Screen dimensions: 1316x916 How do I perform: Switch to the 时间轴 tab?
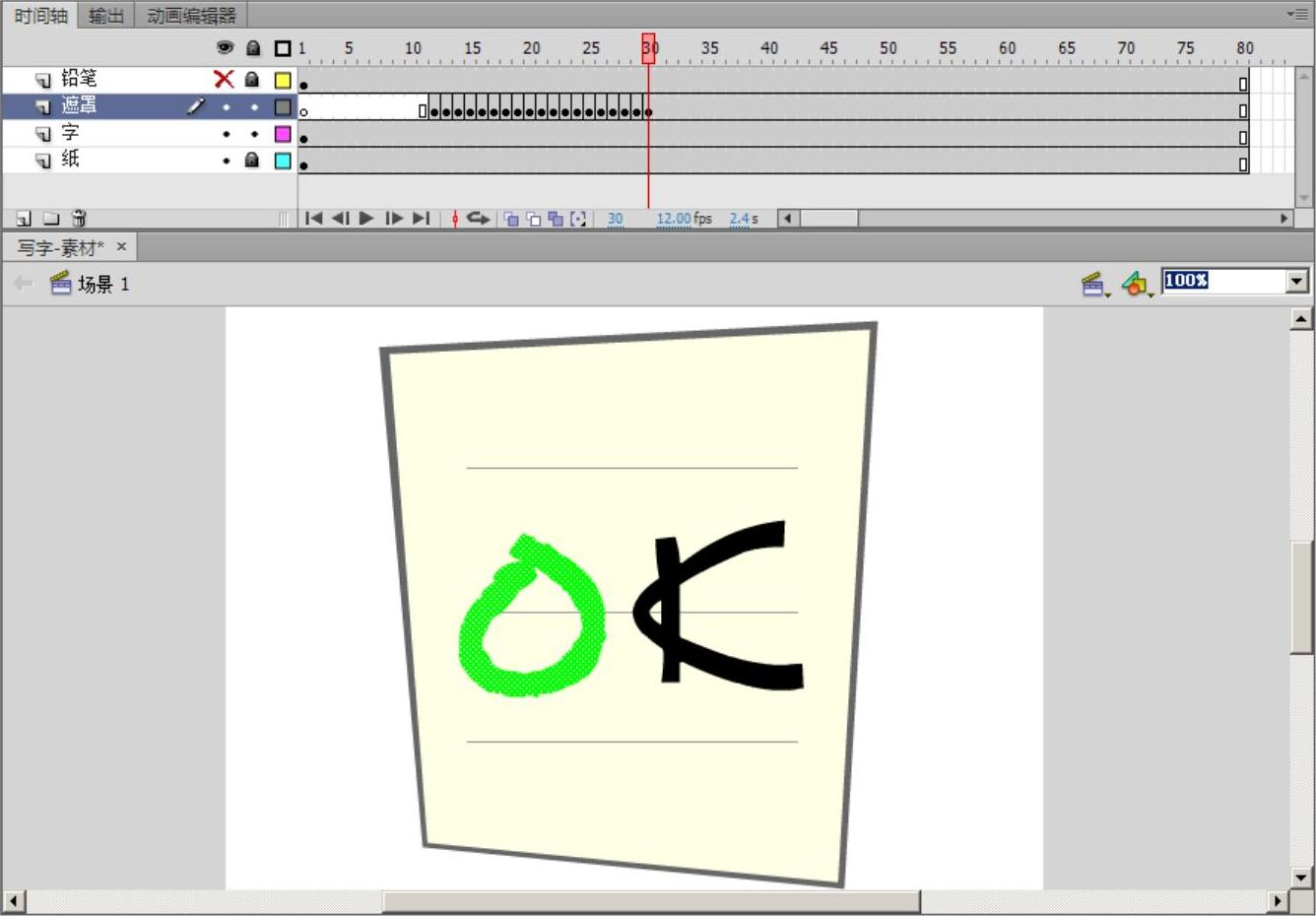[x=41, y=16]
